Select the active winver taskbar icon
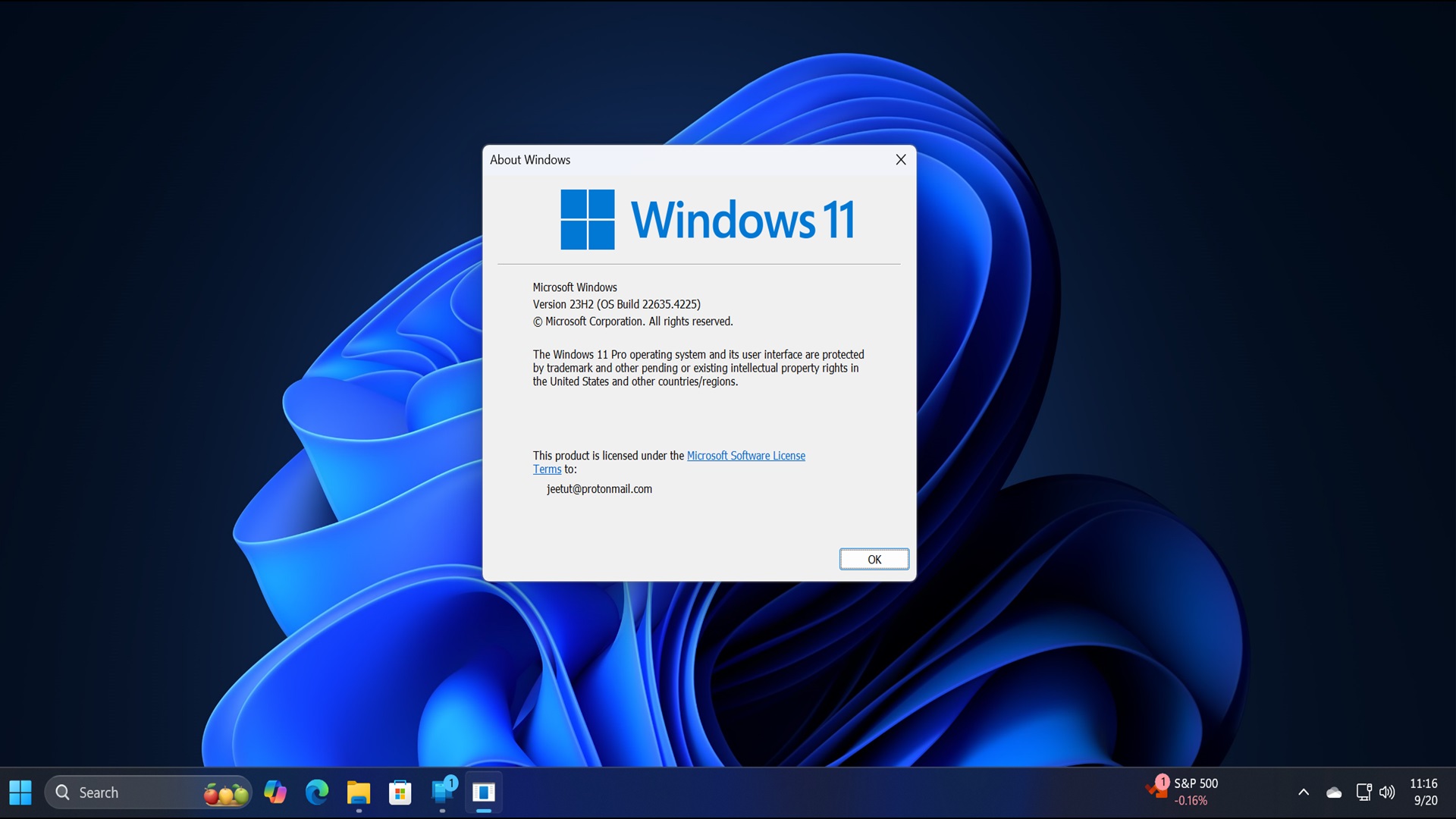The image size is (1456, 819). 484,792
